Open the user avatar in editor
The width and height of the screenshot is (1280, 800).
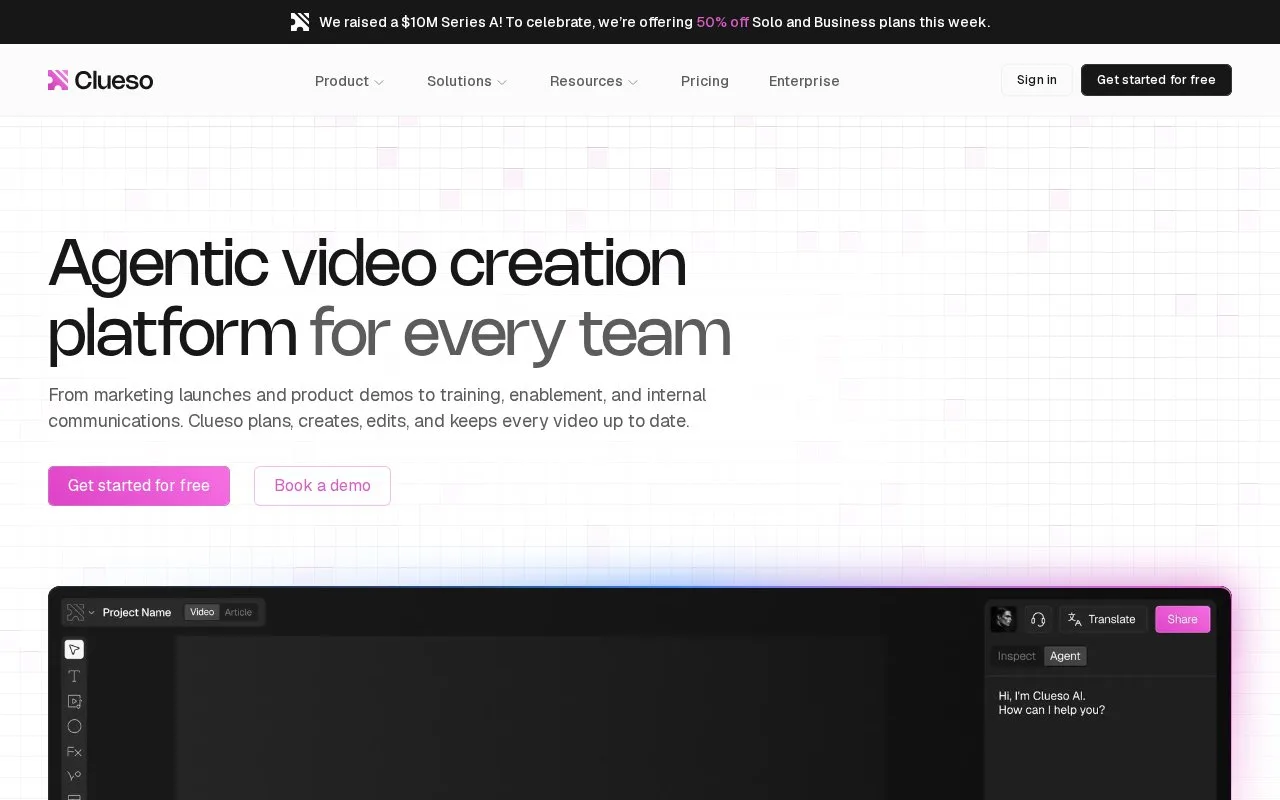(1004, 619)
